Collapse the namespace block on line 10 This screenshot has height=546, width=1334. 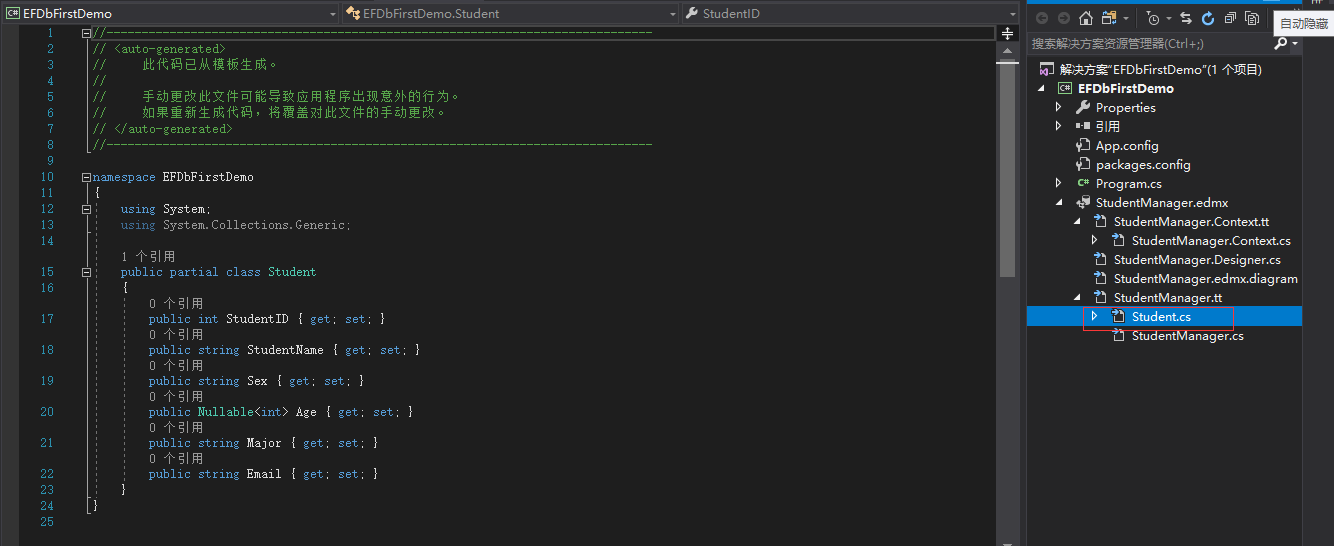pyautogui.click(x=86, y=177)
